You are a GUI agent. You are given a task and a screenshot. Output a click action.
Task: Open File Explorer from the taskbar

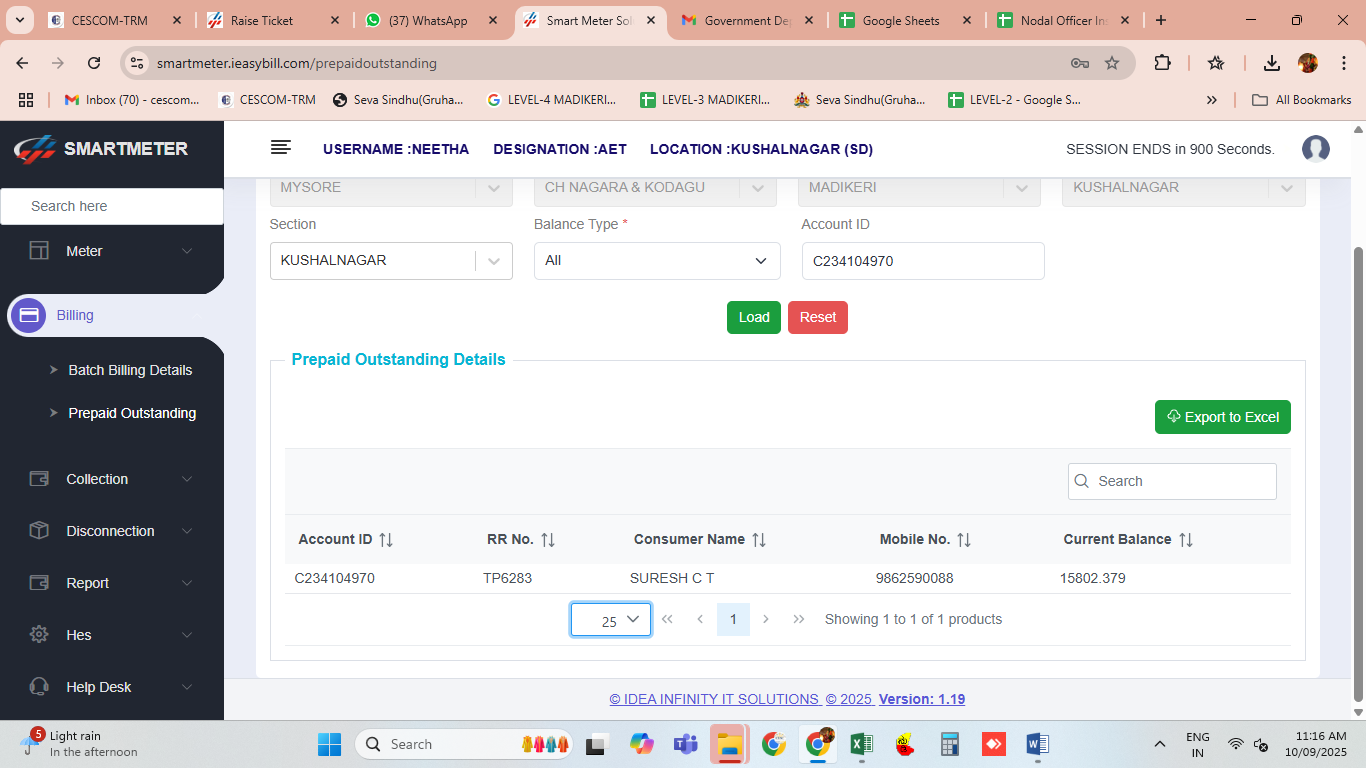729,744
